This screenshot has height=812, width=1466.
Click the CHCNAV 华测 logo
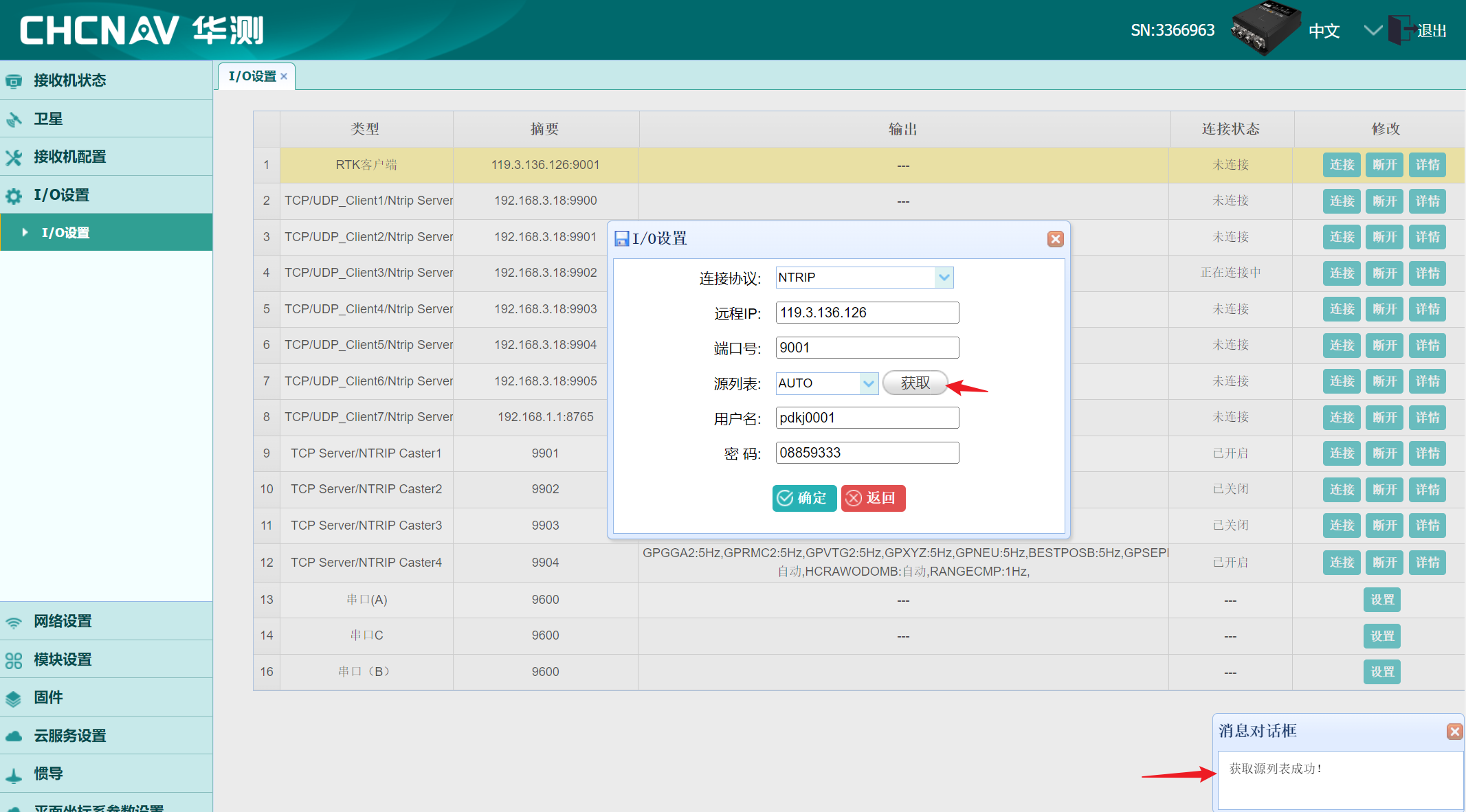pos(142,30)
